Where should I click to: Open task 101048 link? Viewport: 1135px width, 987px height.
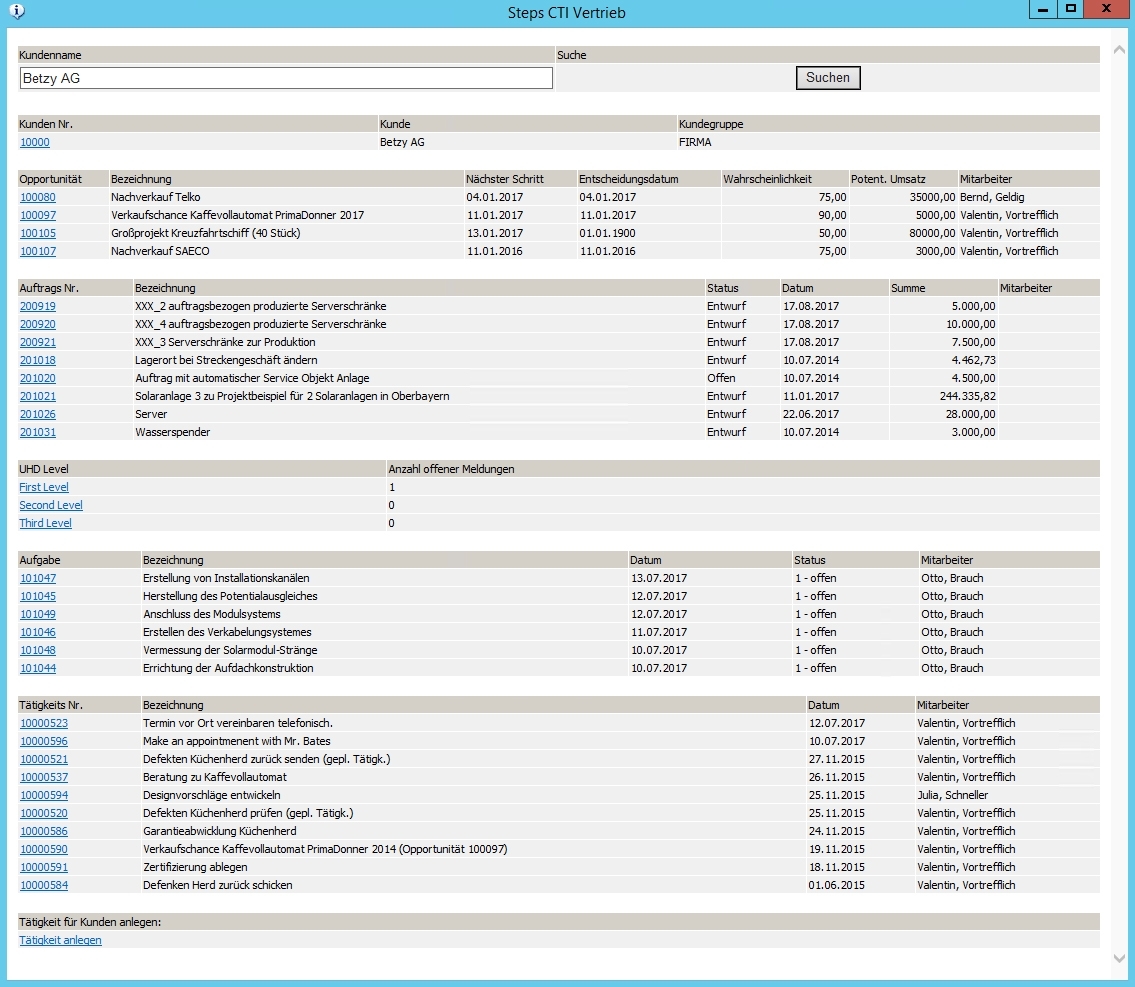click(38, 651)
